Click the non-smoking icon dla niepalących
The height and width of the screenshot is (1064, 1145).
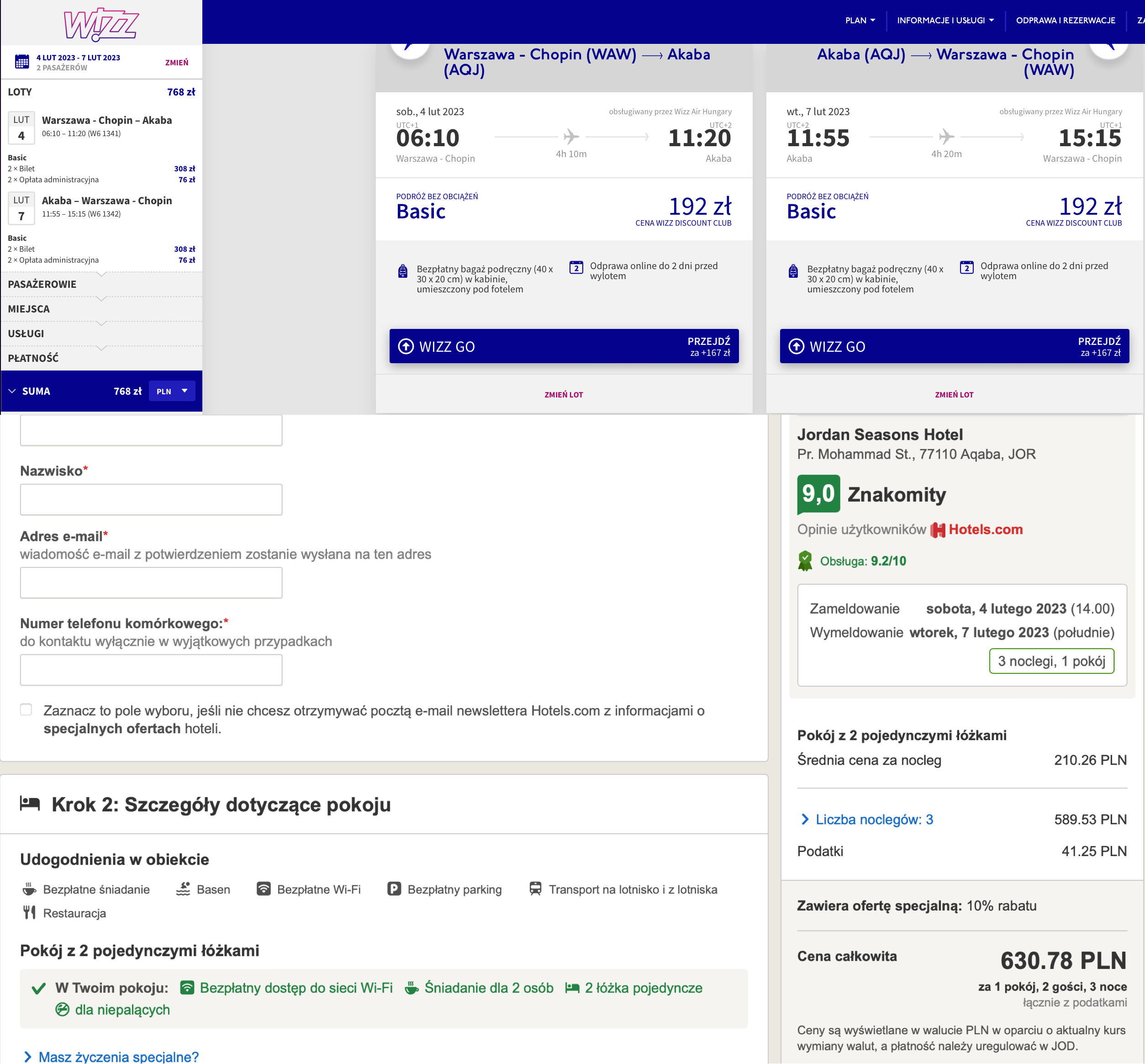coord(62,1010)
